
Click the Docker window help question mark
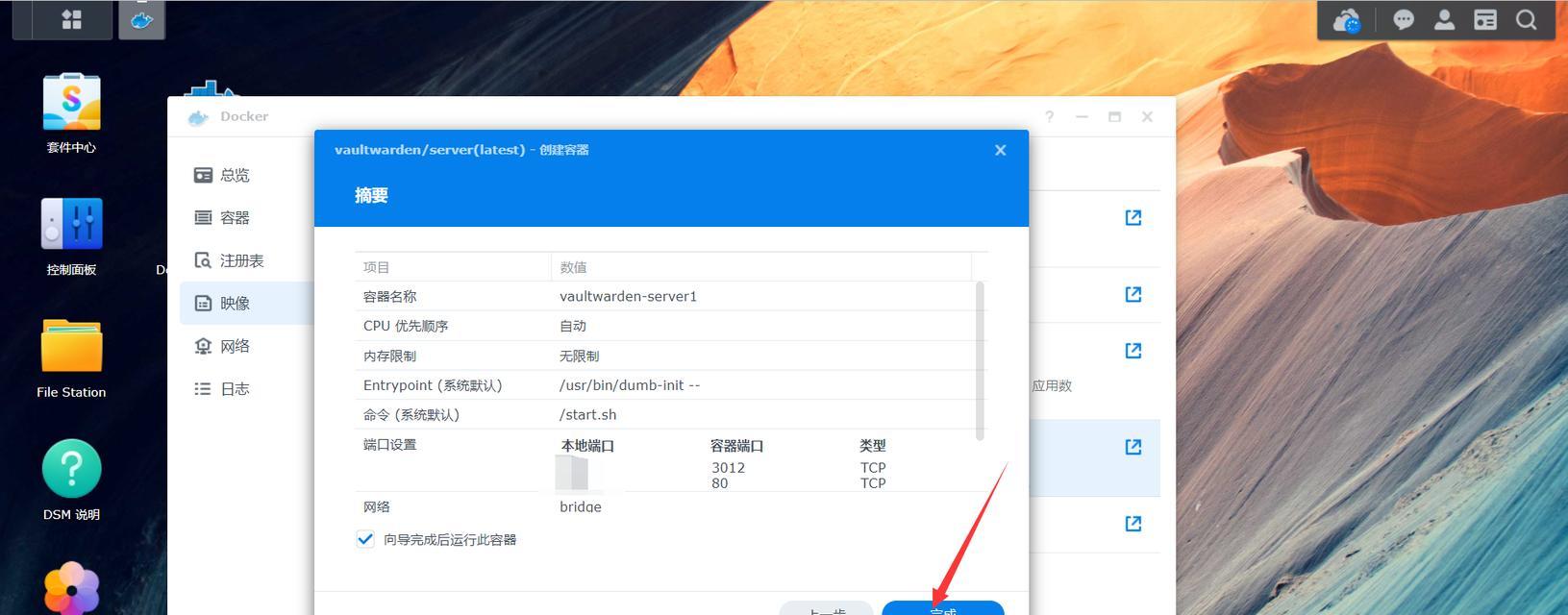point(1050,116)
